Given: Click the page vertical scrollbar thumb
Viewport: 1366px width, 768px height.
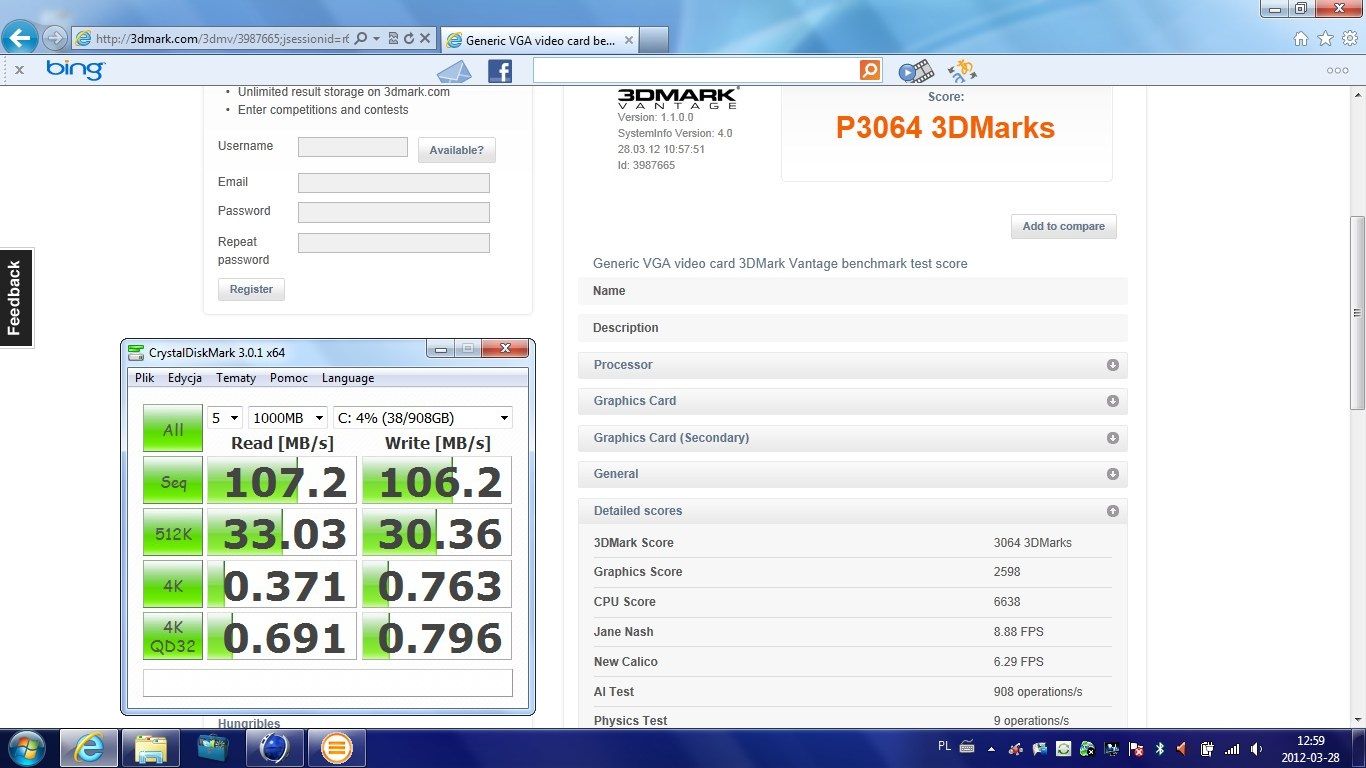Looking at the screenshot, I should click(x=1357, y=312).
